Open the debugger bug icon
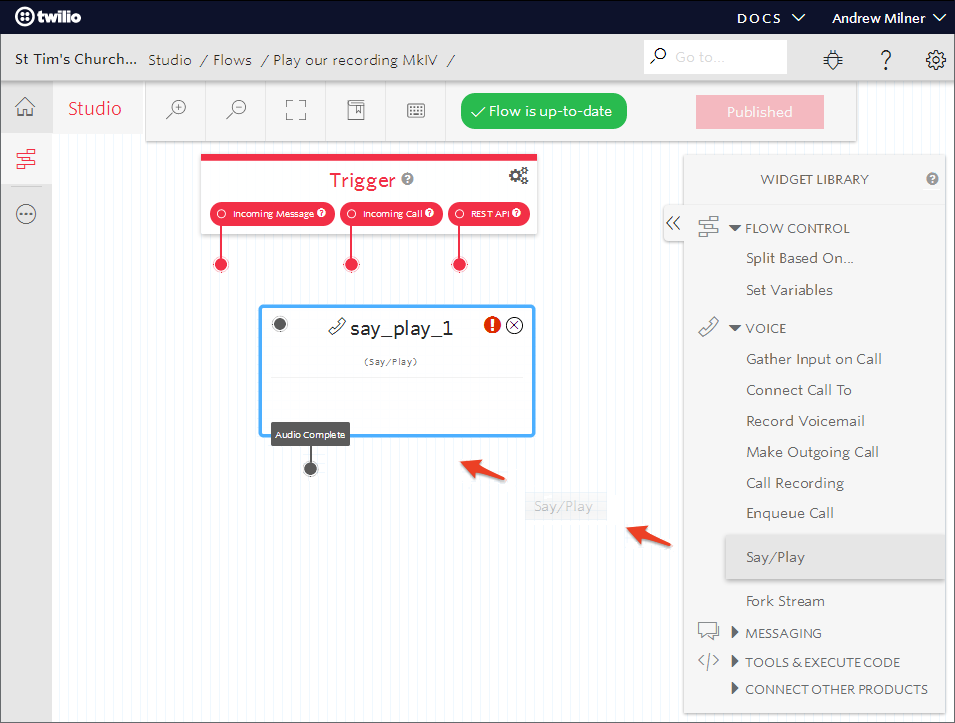The image size is (955, 723). point(833,60)
